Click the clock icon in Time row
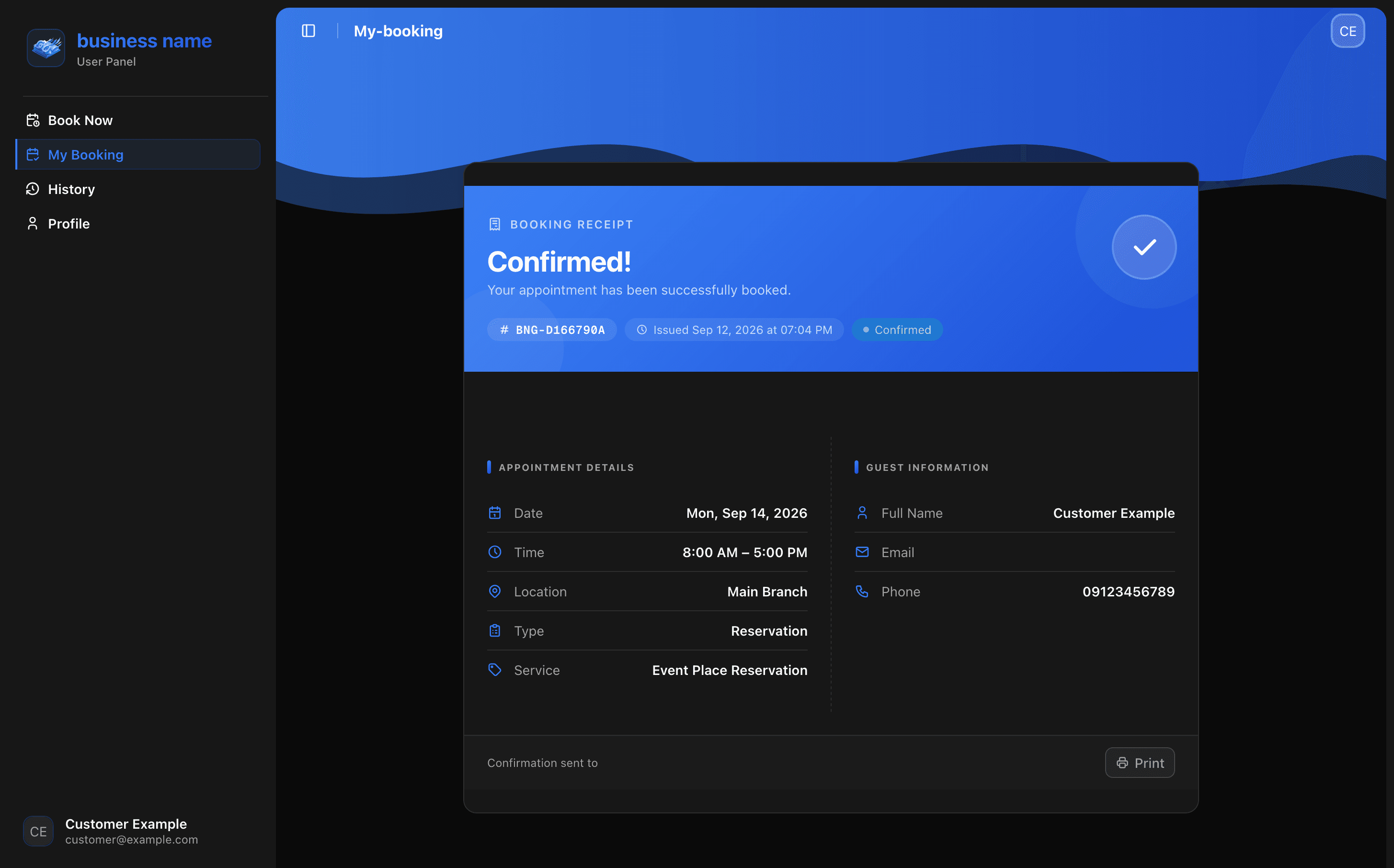This screenshot has width=1394, height=868. pyautogui.click(x=495, y=552)
